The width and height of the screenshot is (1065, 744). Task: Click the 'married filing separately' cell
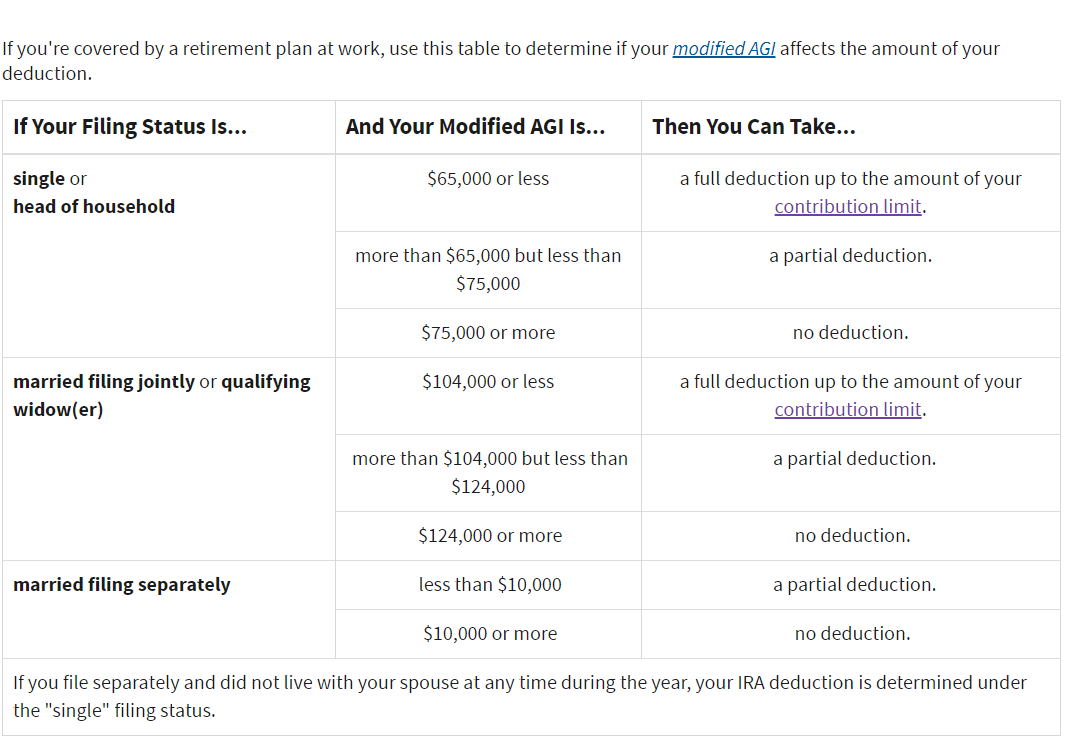168,609
